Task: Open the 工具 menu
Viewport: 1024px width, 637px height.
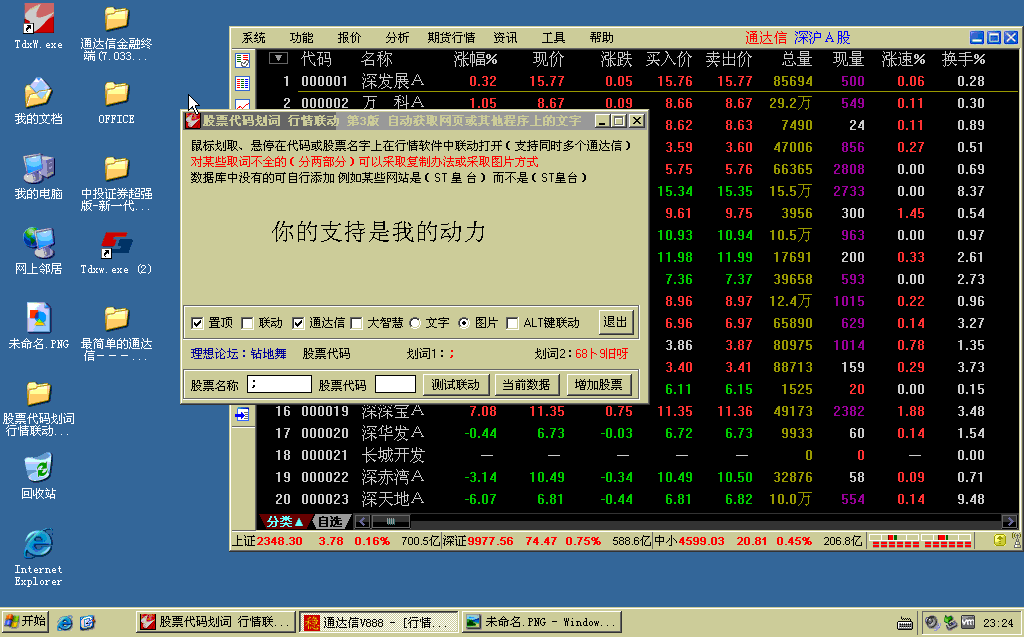Action: [553, 38]
